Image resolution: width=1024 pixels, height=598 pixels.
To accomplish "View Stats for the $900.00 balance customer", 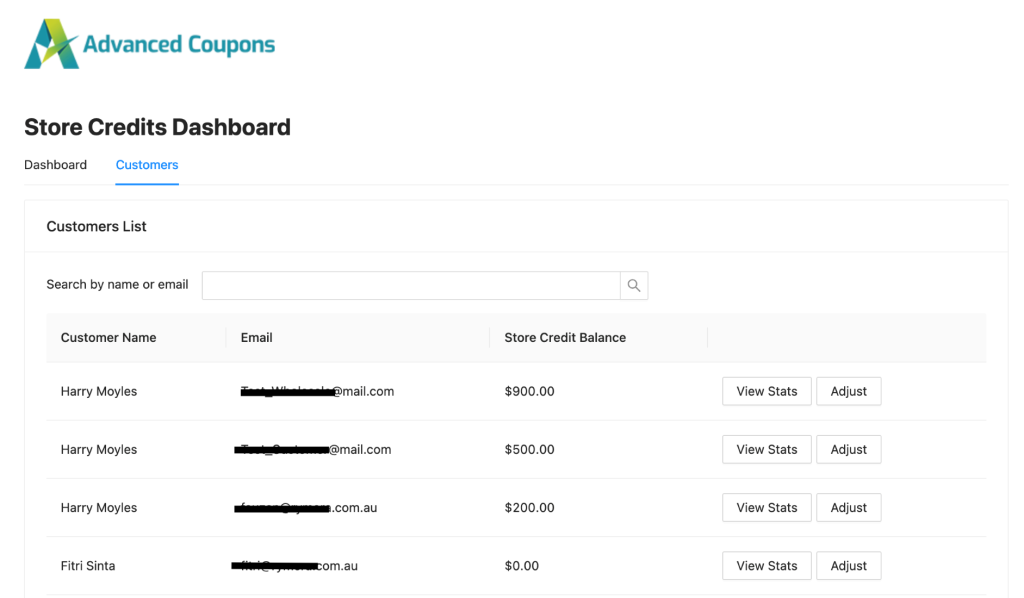I will [x=767, y=391].
